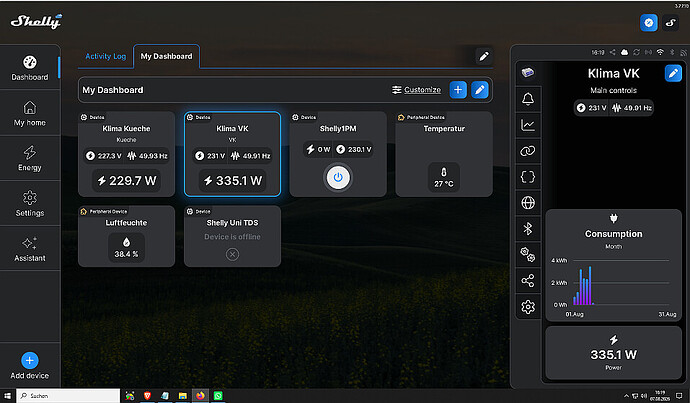Toggle the Shelly1PM power button

click(338, 177)
